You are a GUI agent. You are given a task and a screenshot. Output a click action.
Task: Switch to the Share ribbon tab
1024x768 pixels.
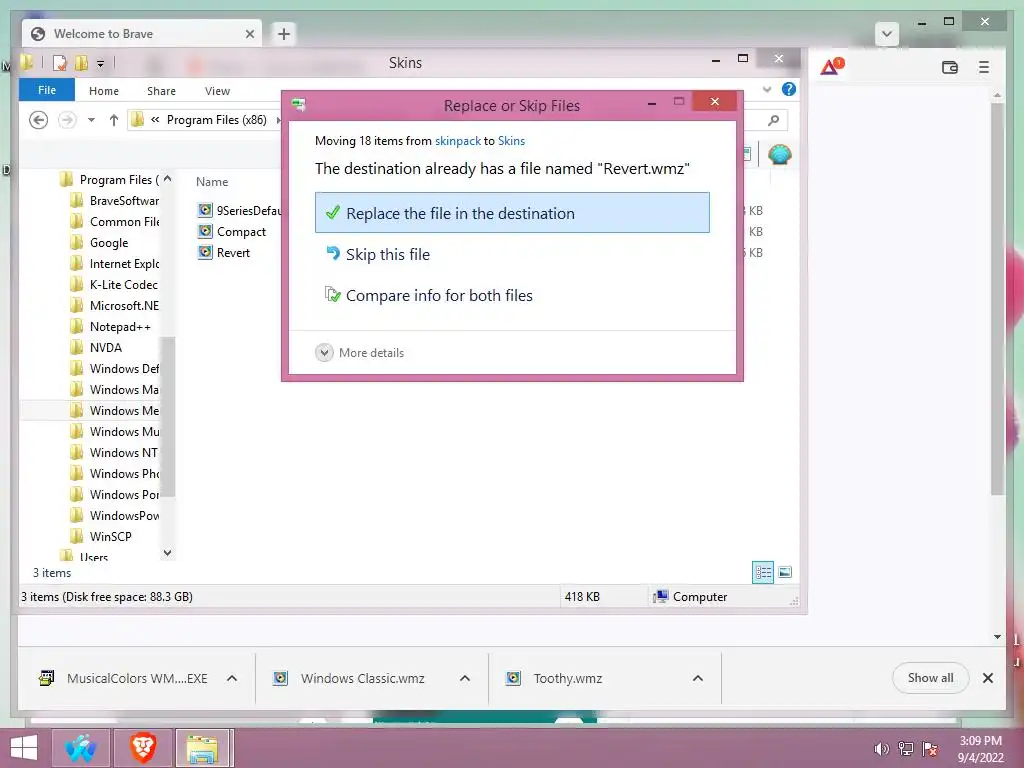(161, 91)
